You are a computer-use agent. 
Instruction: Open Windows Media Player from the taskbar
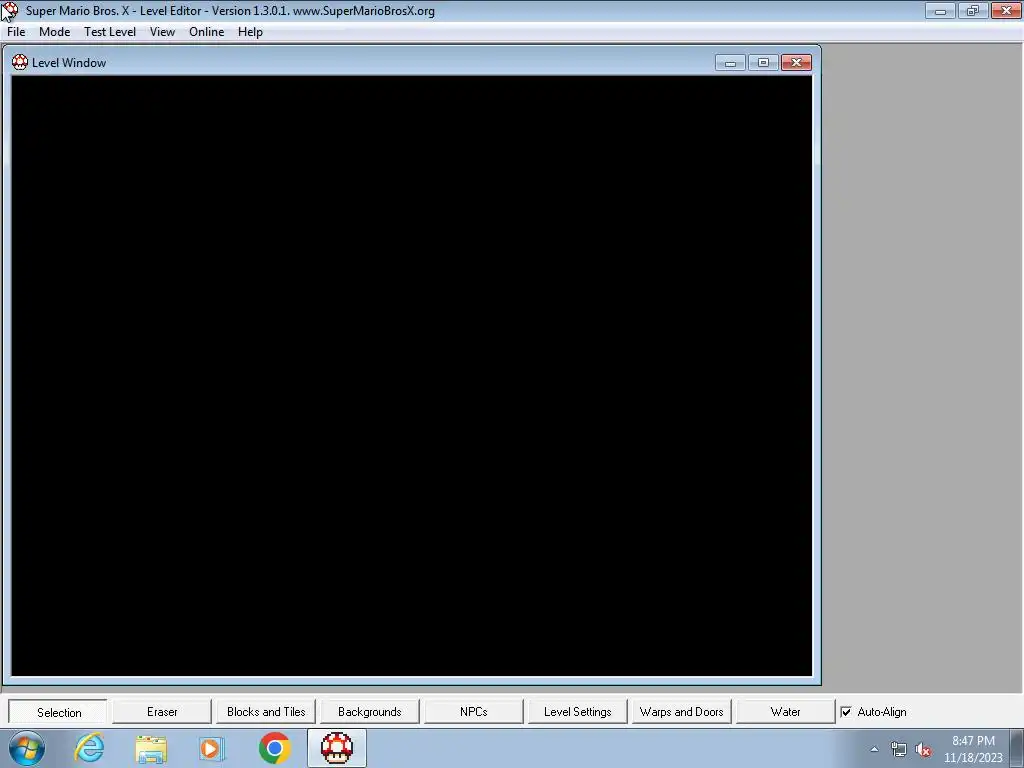(212, 748)
